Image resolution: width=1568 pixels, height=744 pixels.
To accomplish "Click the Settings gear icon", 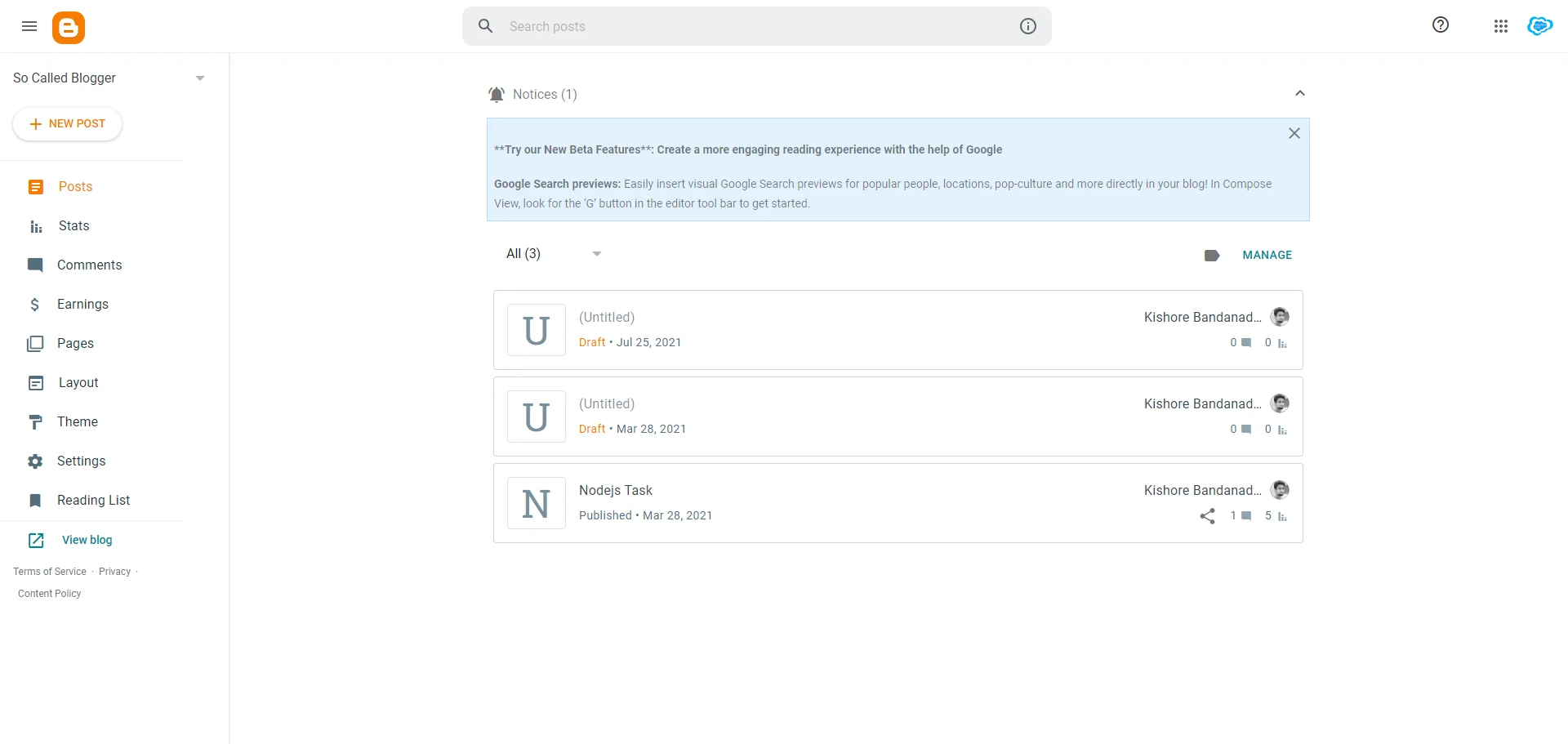I will (34, 461).
